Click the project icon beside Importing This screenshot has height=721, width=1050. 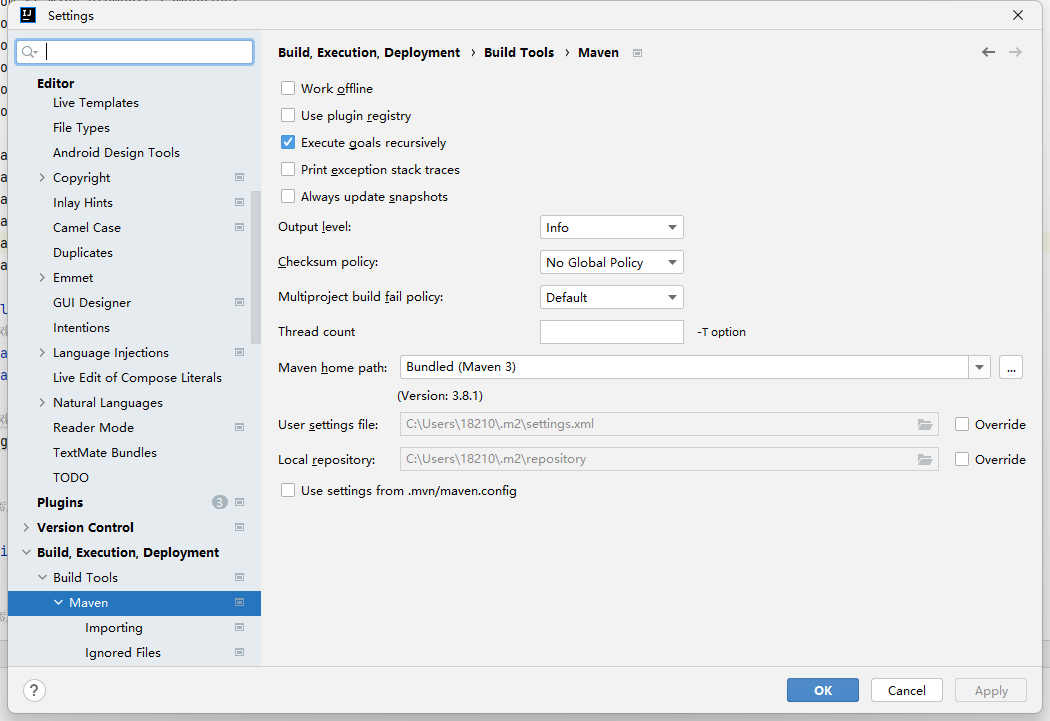[x=239, y=627]
